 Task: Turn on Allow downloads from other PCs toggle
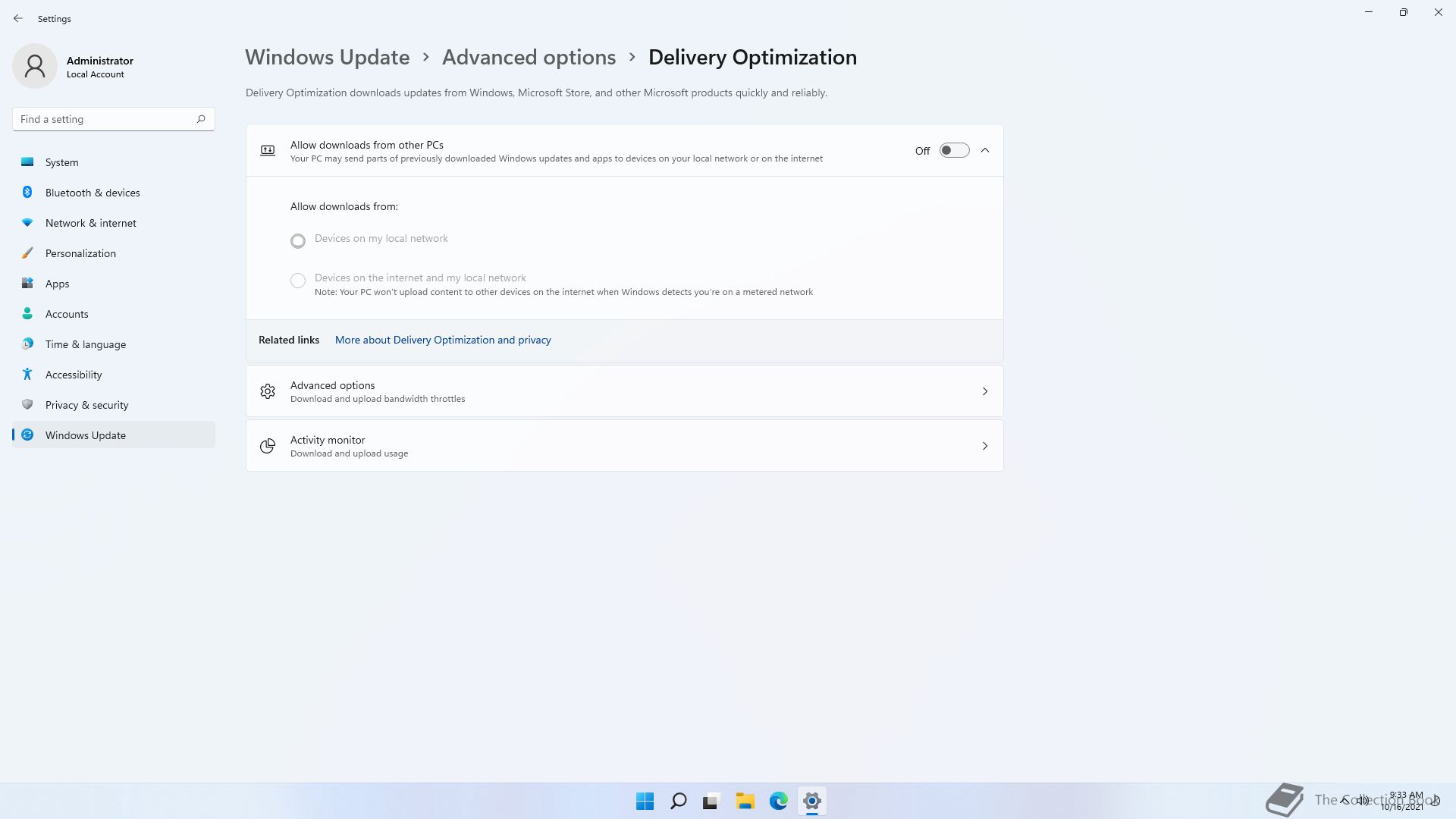954,150
